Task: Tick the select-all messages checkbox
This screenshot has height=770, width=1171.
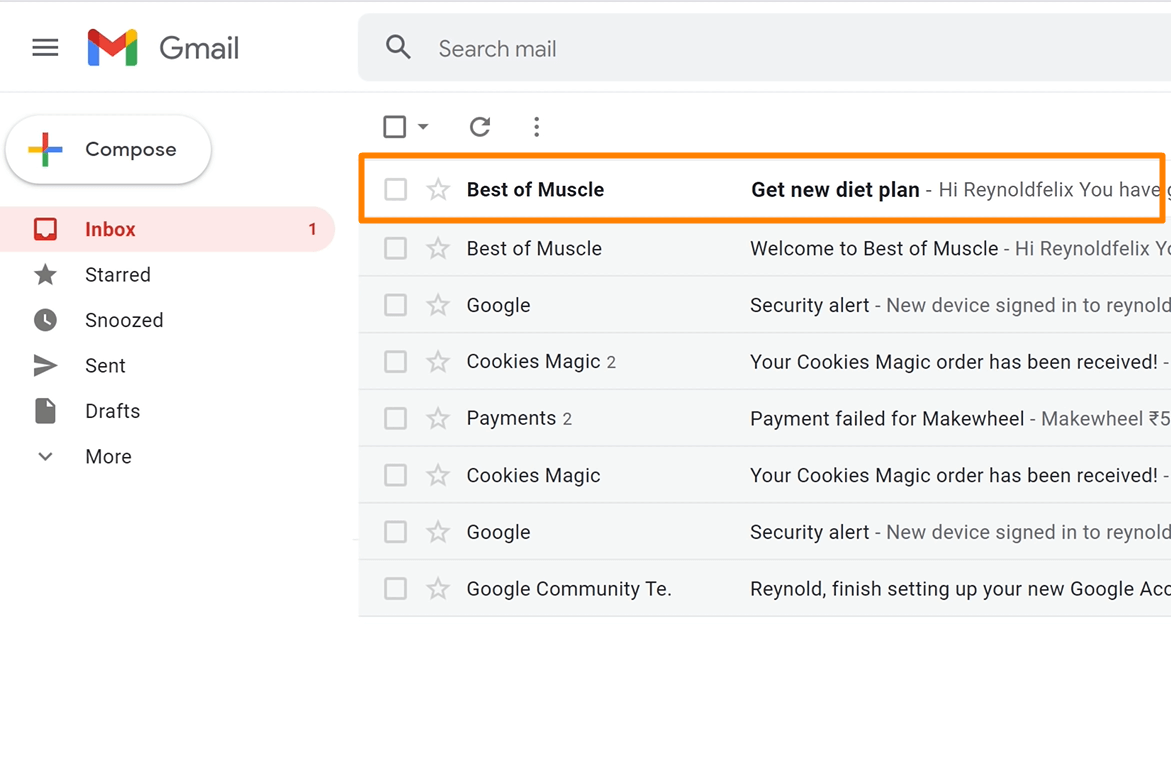Action: click(x=394, y=127)
